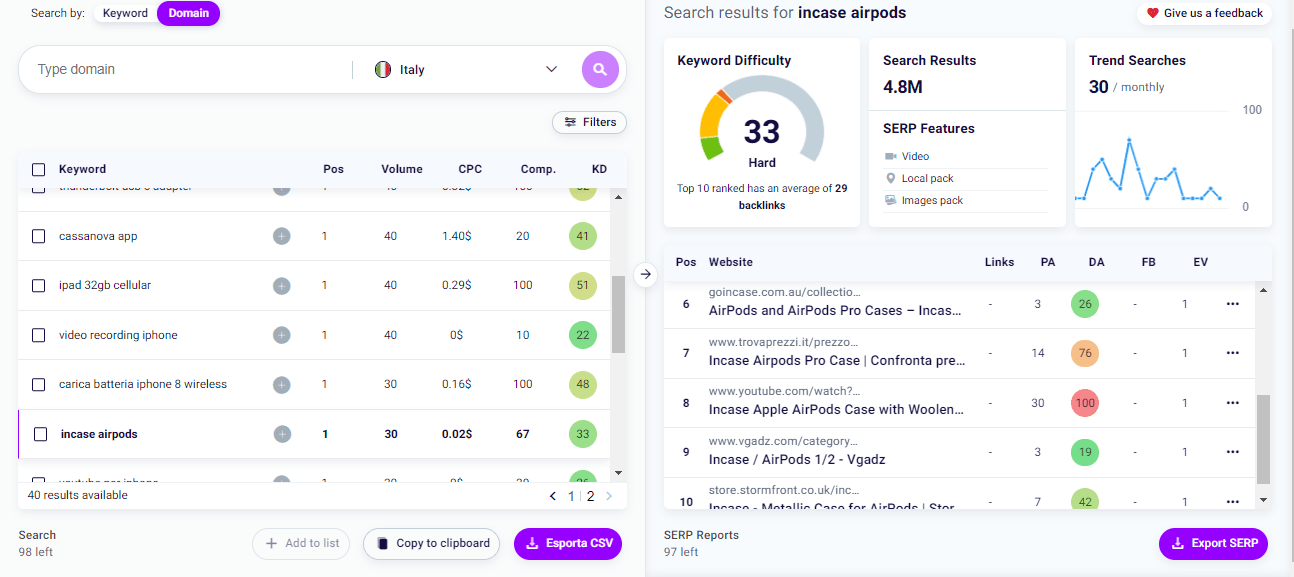Click the Local pack map pin icon
This screenshot has width=1294, height=577.
889,178
